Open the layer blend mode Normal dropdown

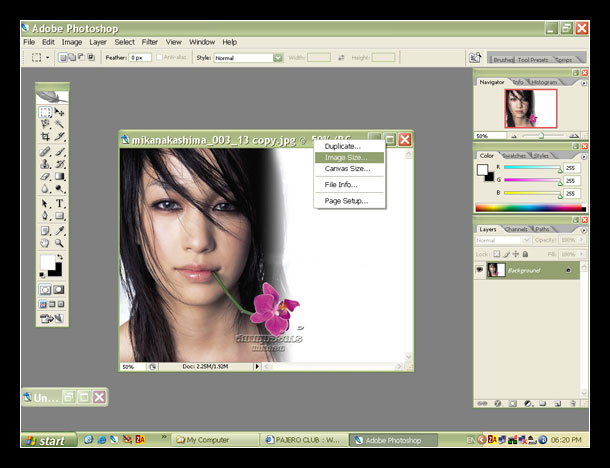tap(500, 241)
